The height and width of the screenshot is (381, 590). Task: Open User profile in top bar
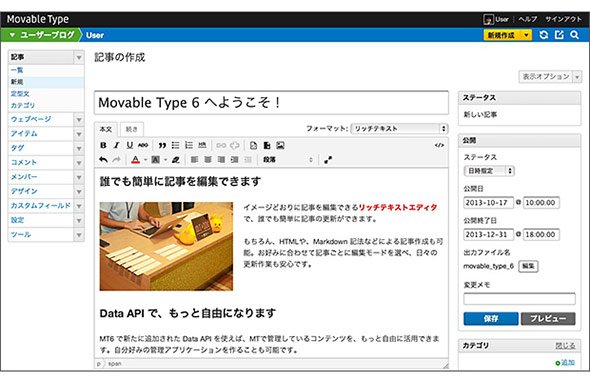(x=496, y=19)
